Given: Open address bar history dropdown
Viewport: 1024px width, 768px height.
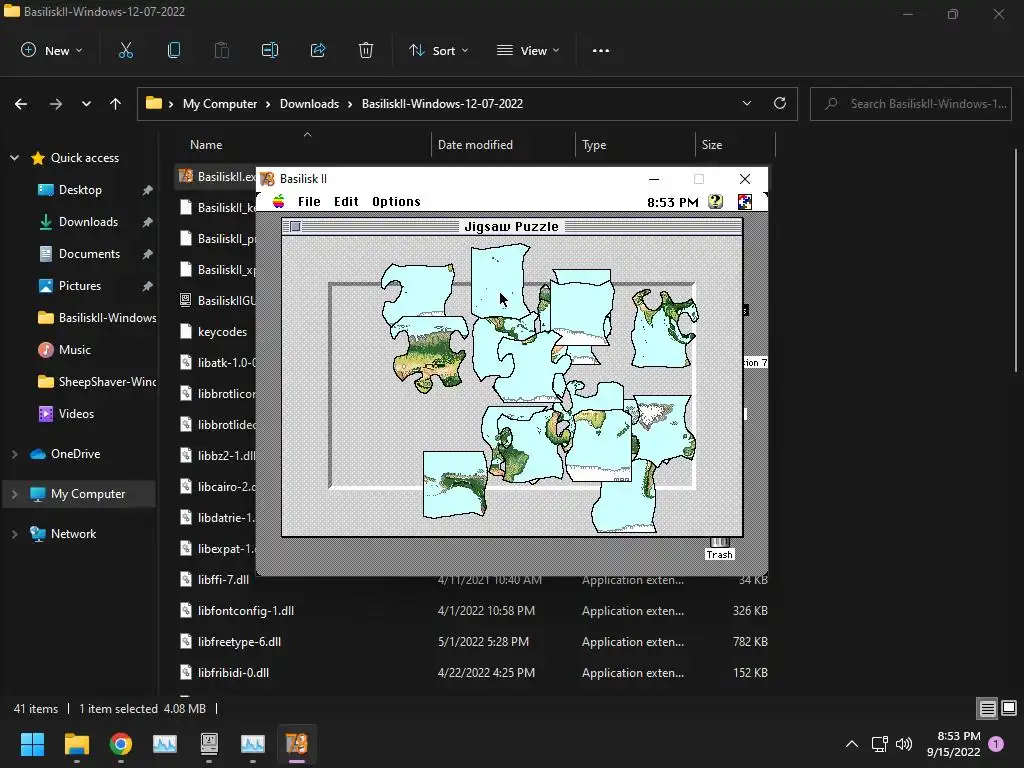Looking at the screenshot, I should 746,103.
